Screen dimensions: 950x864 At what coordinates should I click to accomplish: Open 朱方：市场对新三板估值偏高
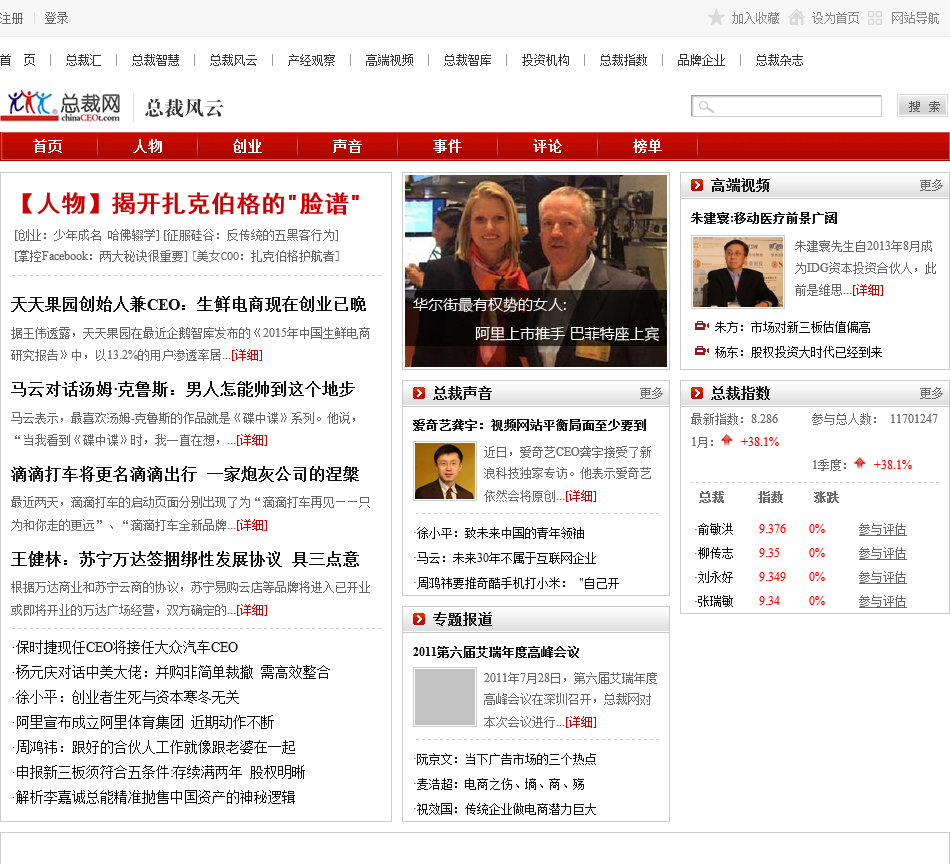792,327
